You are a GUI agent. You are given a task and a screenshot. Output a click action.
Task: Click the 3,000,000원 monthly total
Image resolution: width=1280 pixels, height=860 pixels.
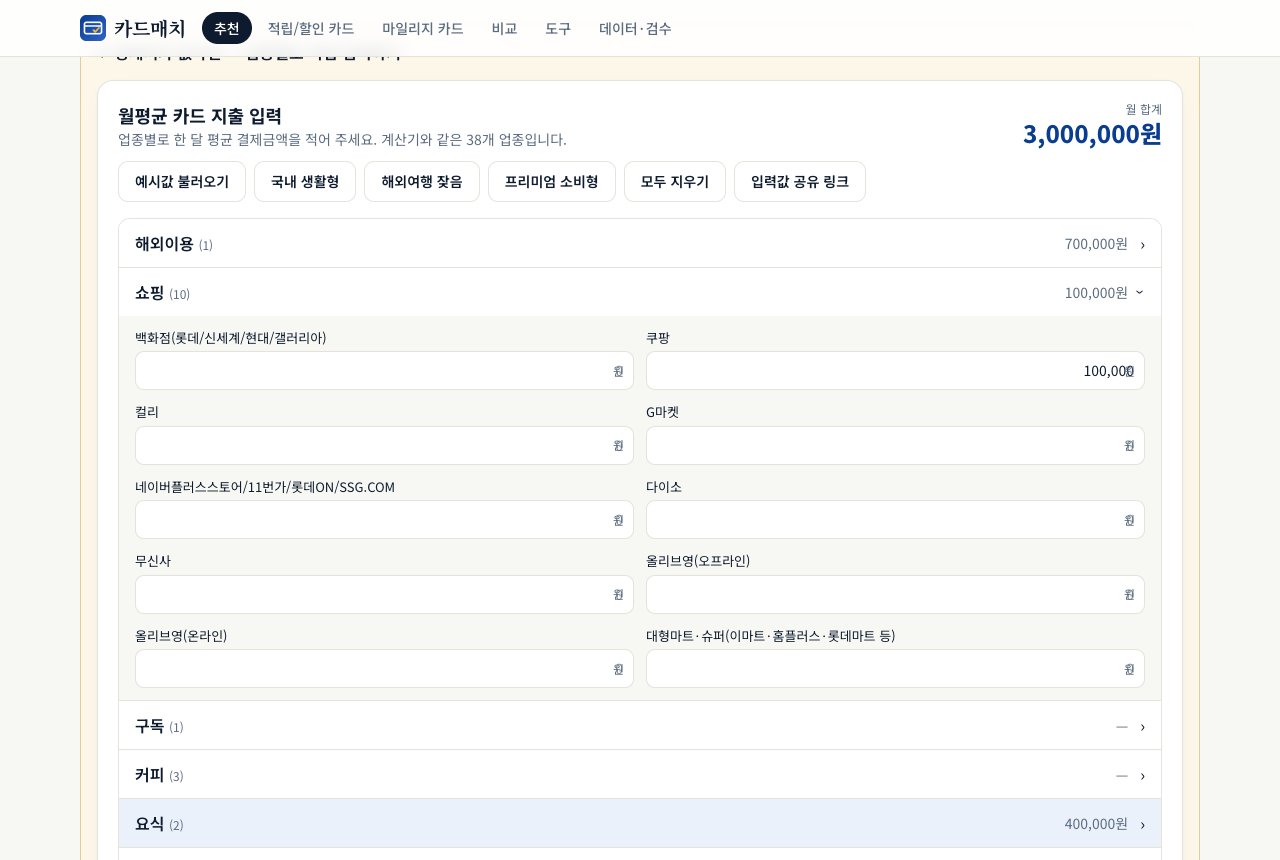[x=1092, y=134]
